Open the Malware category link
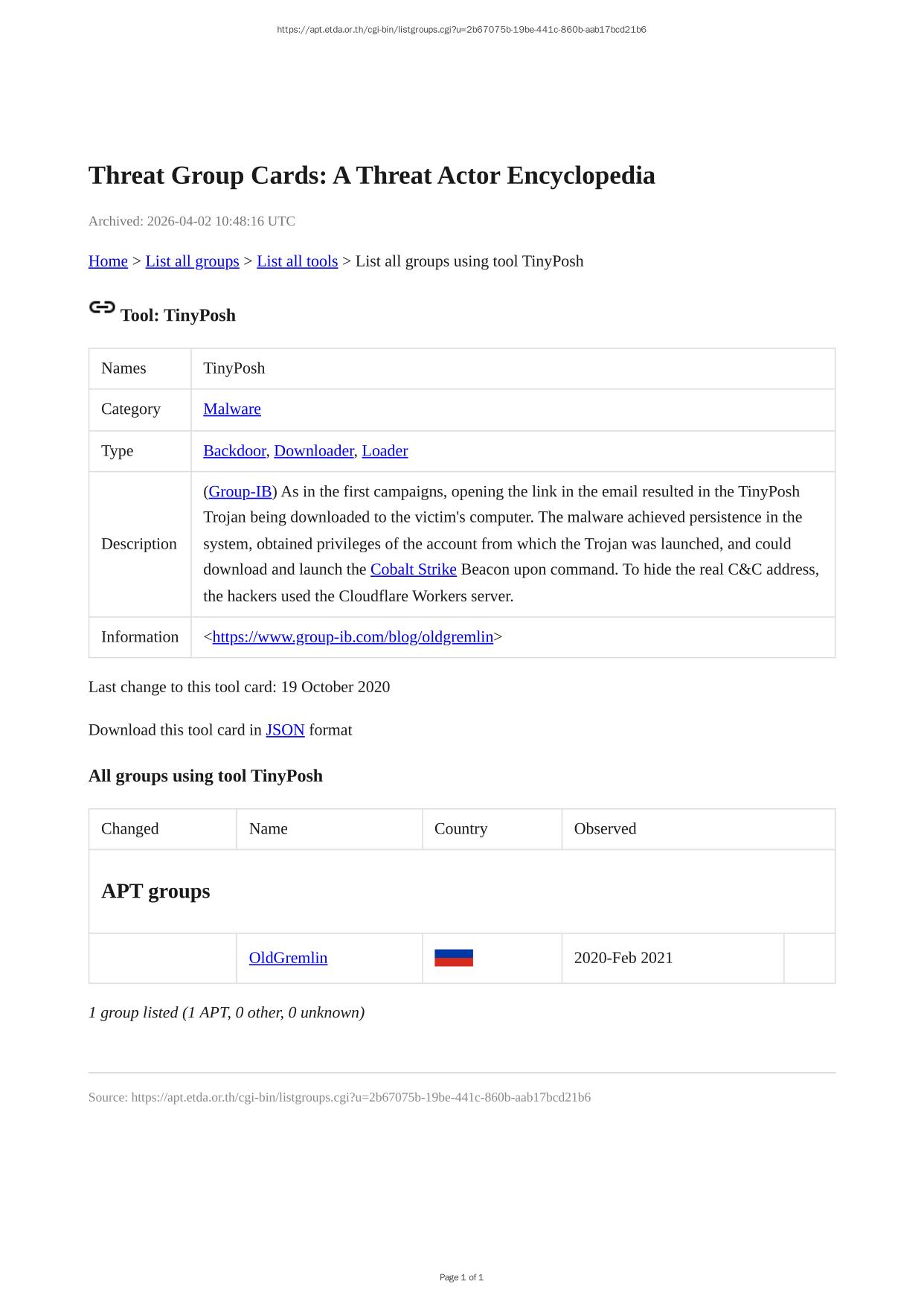Viewport: 924px width, 1307px height. [232, 409]
